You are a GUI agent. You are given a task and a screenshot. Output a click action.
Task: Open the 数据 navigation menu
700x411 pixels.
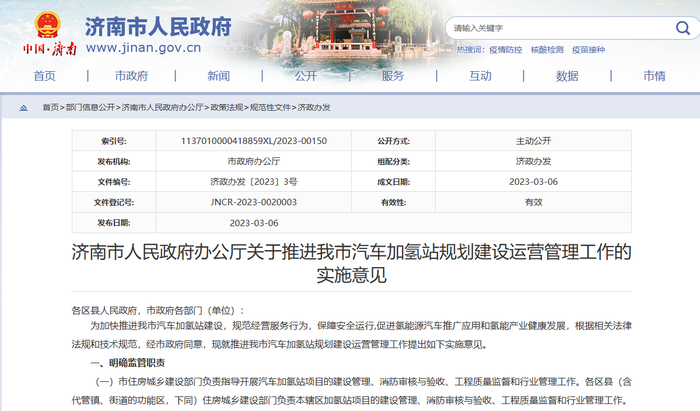click(x=567, y=76)
